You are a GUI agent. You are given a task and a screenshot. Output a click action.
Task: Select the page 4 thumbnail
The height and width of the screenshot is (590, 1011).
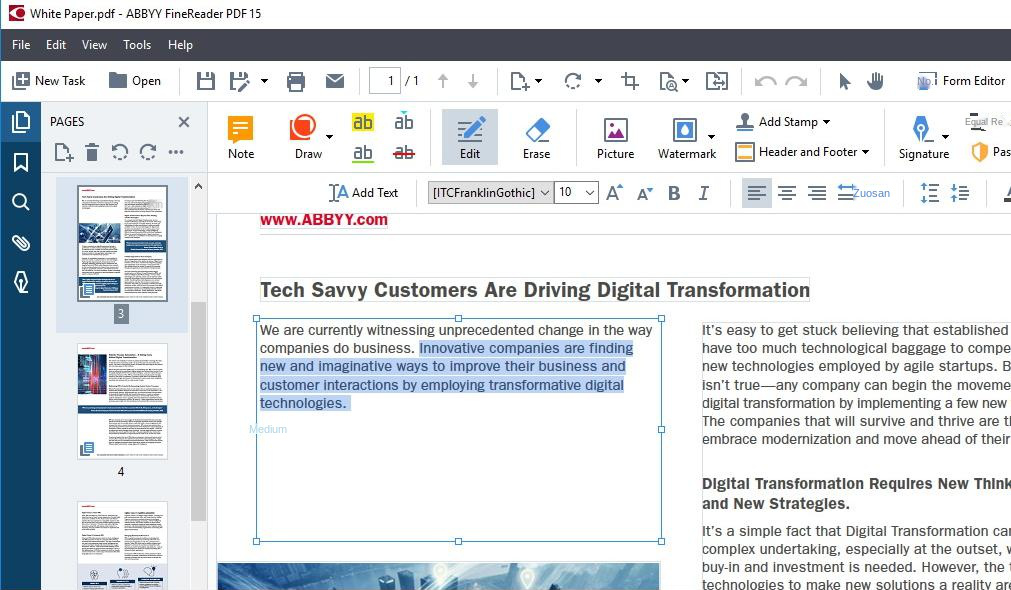pyautogui.click(x=121, y=402)
